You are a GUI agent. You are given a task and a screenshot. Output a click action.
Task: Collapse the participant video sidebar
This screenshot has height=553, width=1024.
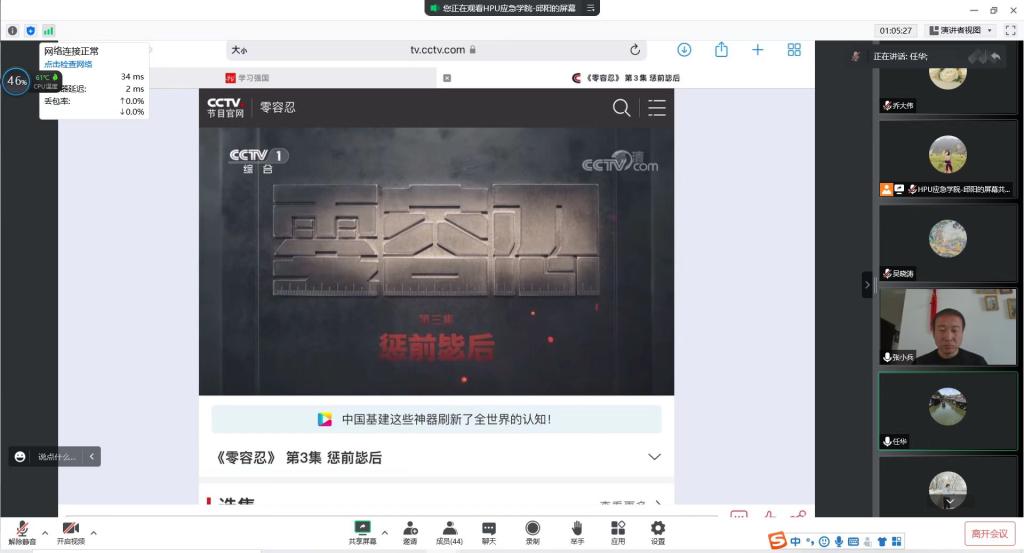coord(867,285)
